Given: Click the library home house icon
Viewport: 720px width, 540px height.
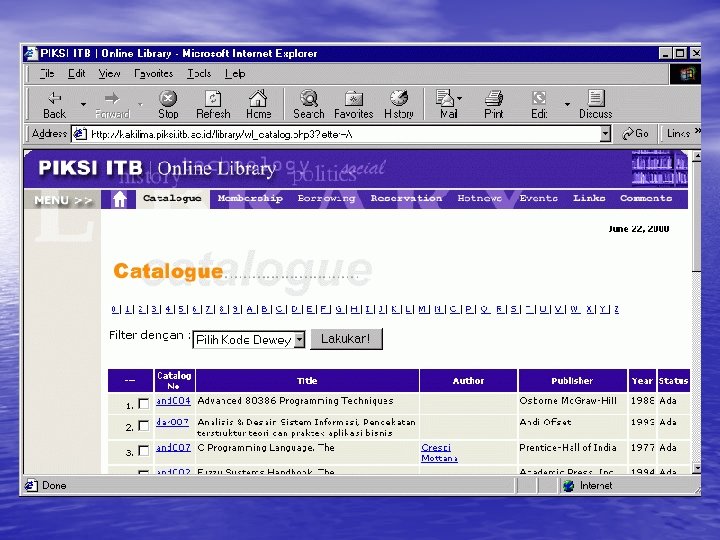Looking at the screenshot, I should point(119,199).
